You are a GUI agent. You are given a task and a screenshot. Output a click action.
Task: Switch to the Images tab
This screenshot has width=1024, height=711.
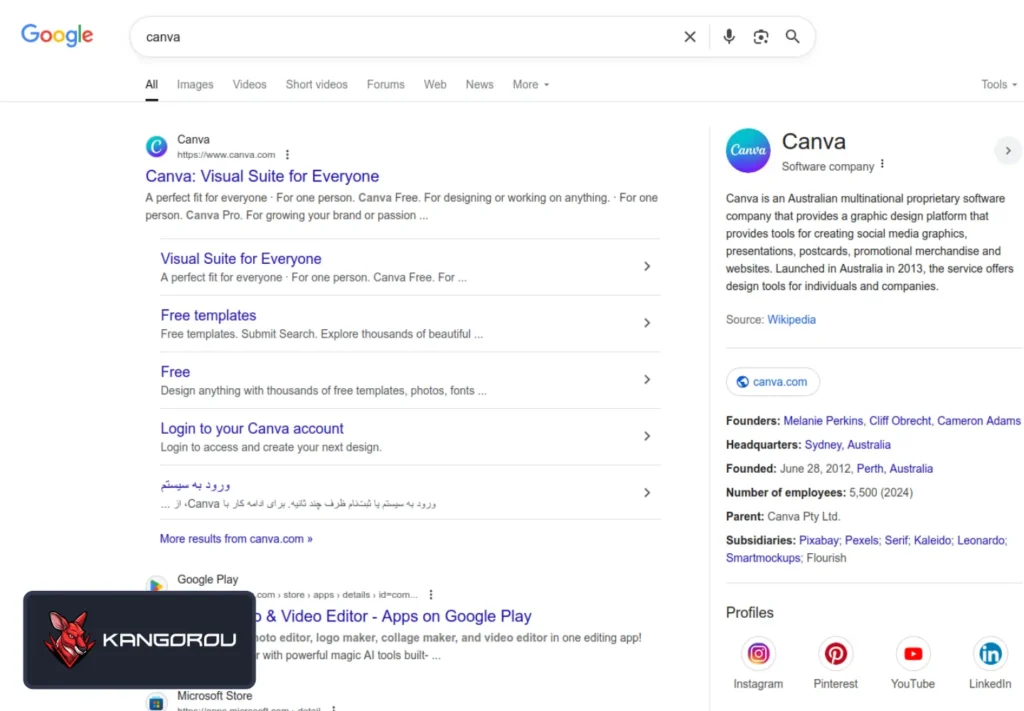(195, 85)
